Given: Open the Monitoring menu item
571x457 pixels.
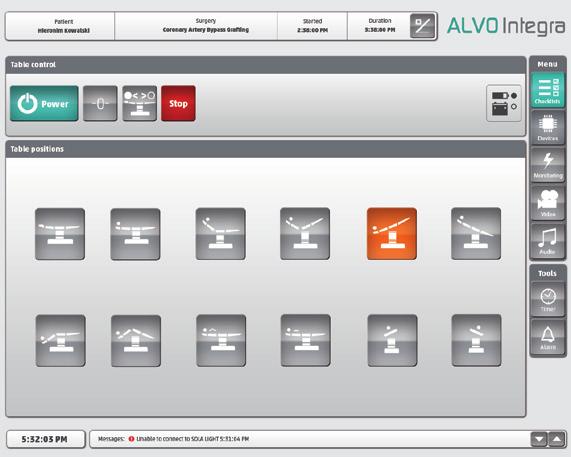Looking at the screenshot, I should pos(547,165).
